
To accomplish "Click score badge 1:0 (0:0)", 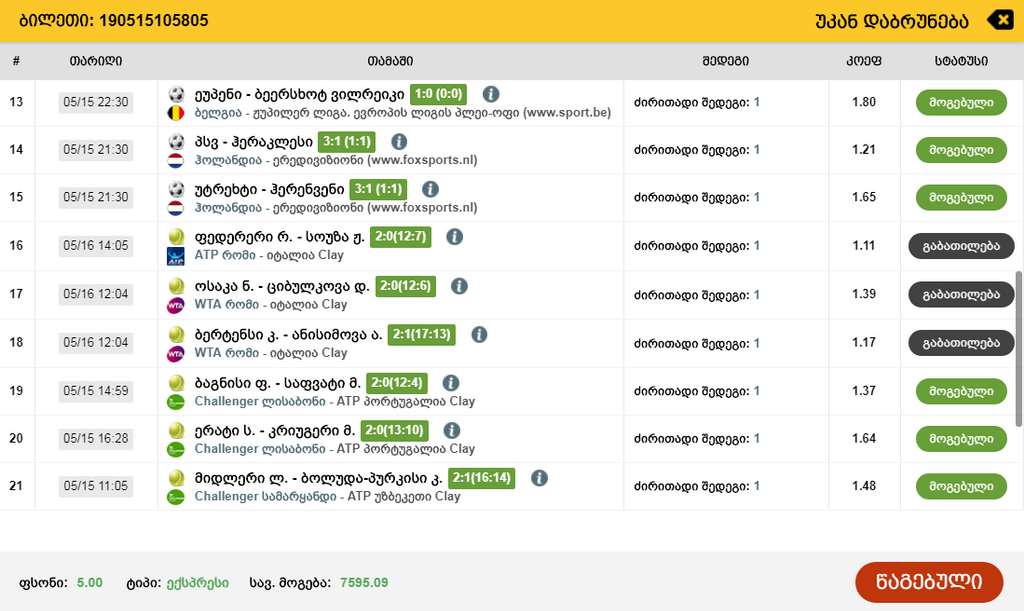I will point(438,94).
